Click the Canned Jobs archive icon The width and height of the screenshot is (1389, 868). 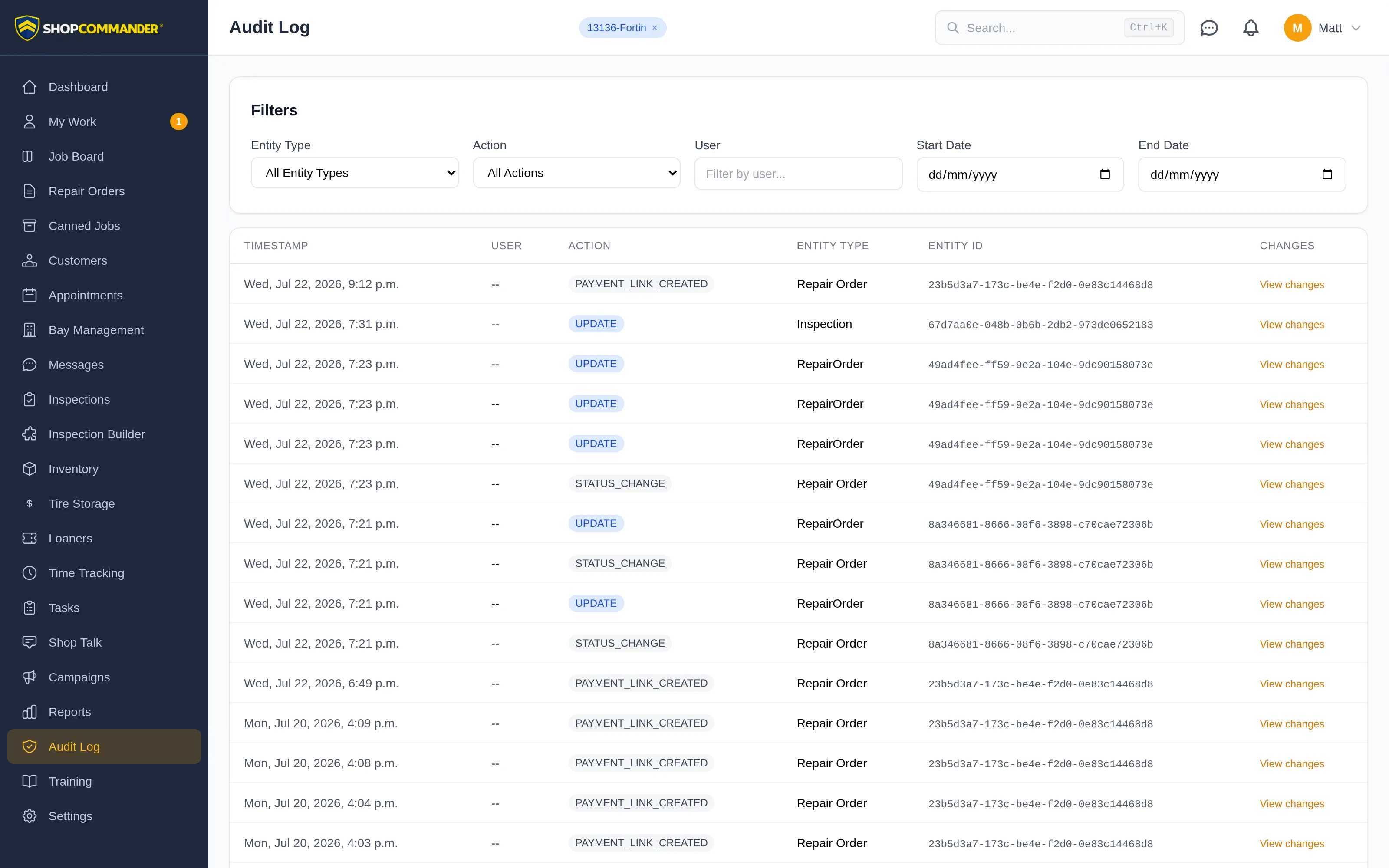coord(29,226)
